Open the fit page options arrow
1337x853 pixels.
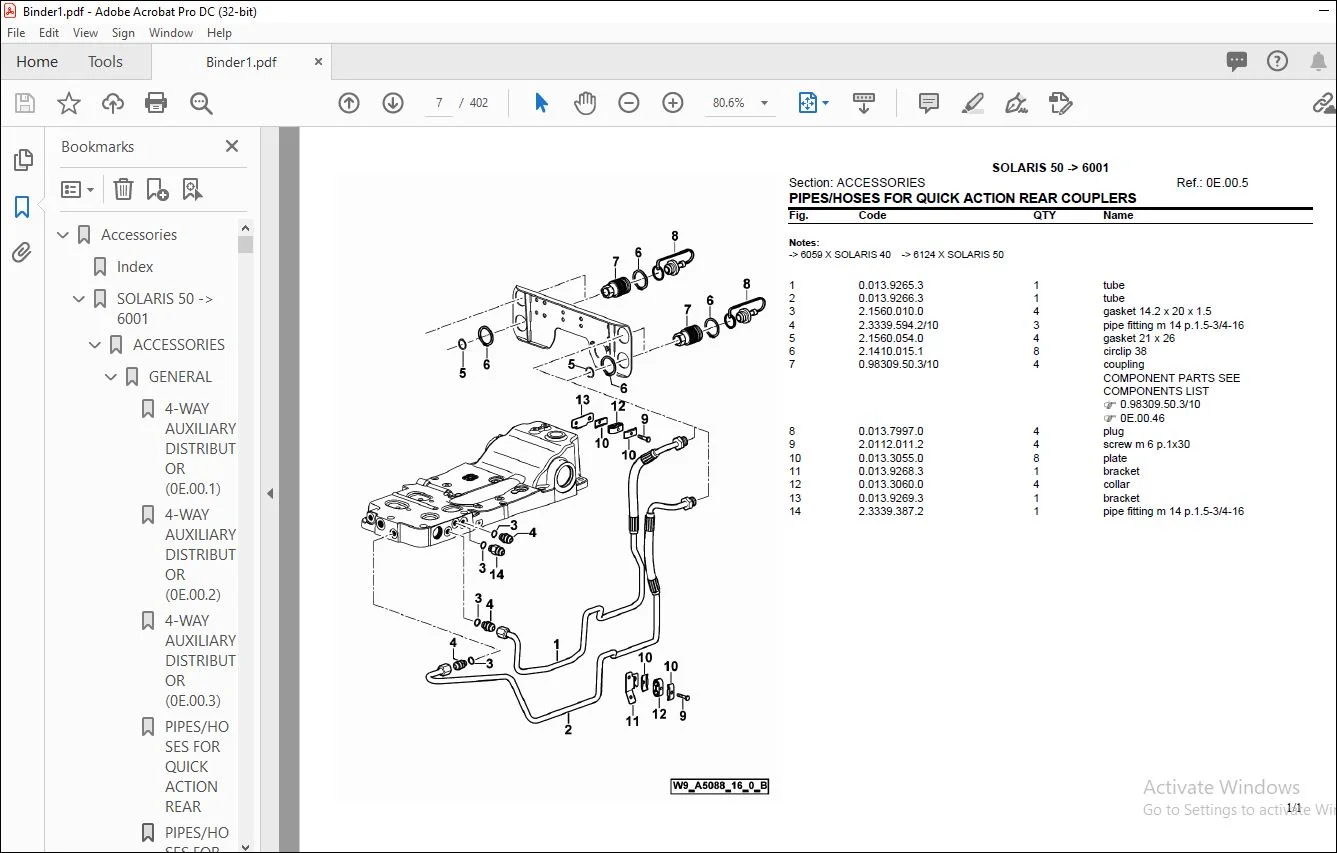[825, 103]
